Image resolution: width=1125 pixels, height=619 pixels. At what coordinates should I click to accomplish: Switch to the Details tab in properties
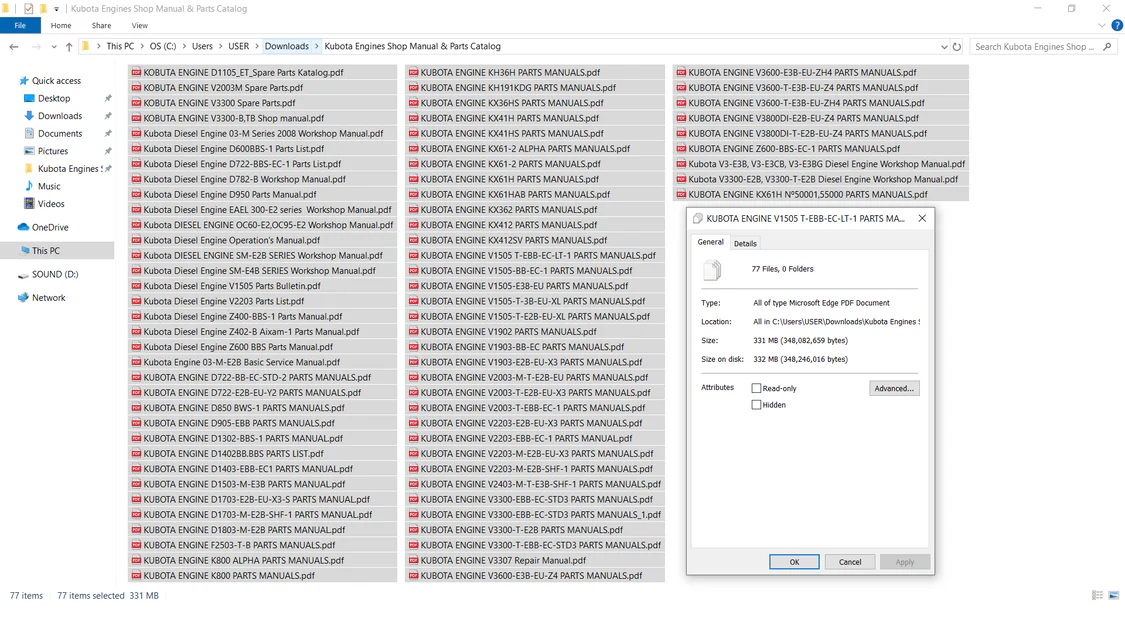(x=745, y=243)
